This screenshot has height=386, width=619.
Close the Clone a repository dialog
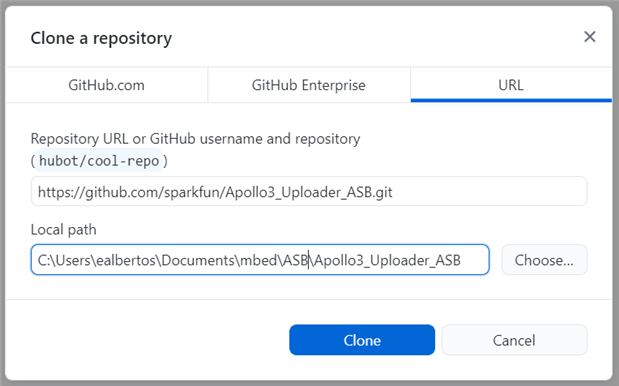tap(590, 37)
